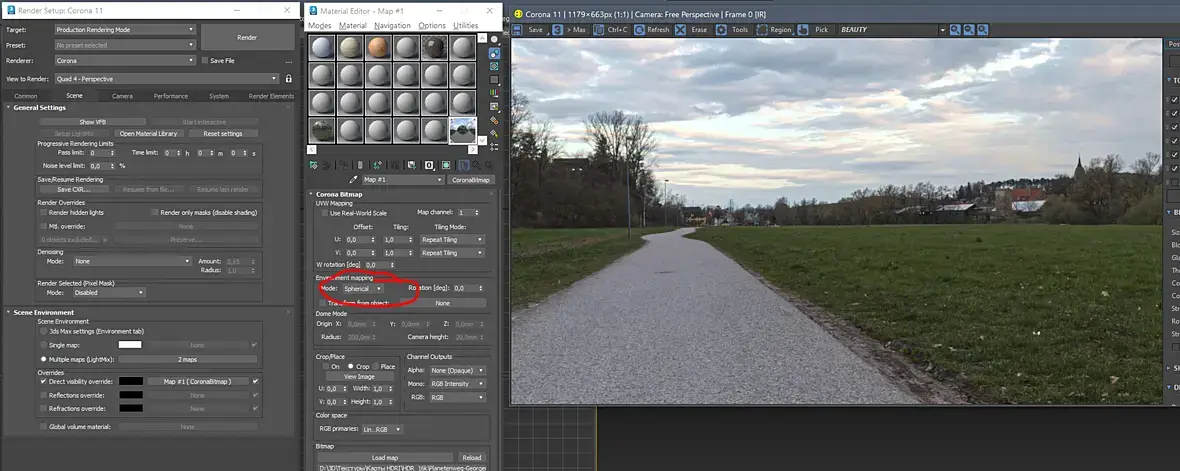The height and width of the screenshot is (471, 1180).
Task: Click Erase in the VFB toolbar
Action: click(692, 29)
